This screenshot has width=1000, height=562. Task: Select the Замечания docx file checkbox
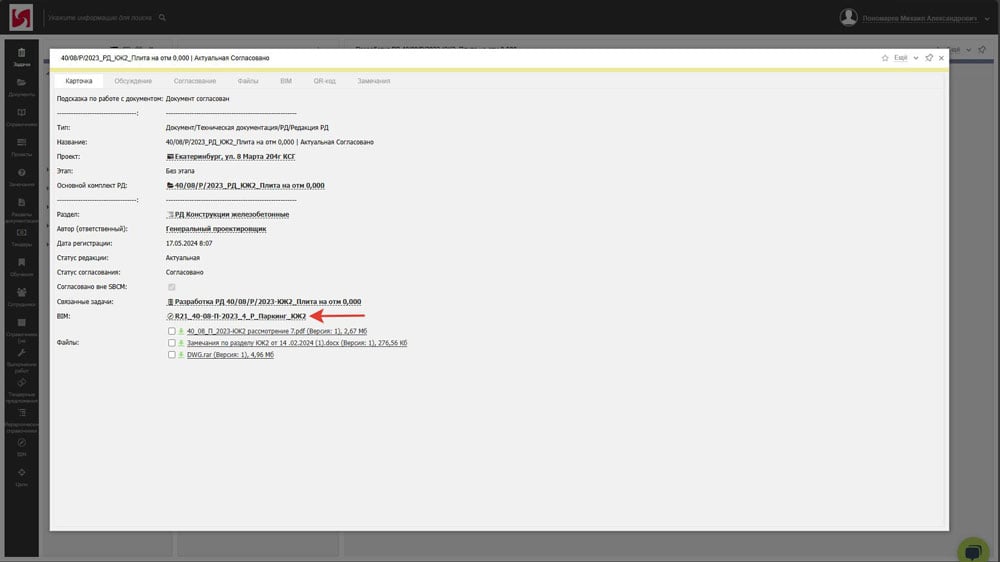point(171,342)
